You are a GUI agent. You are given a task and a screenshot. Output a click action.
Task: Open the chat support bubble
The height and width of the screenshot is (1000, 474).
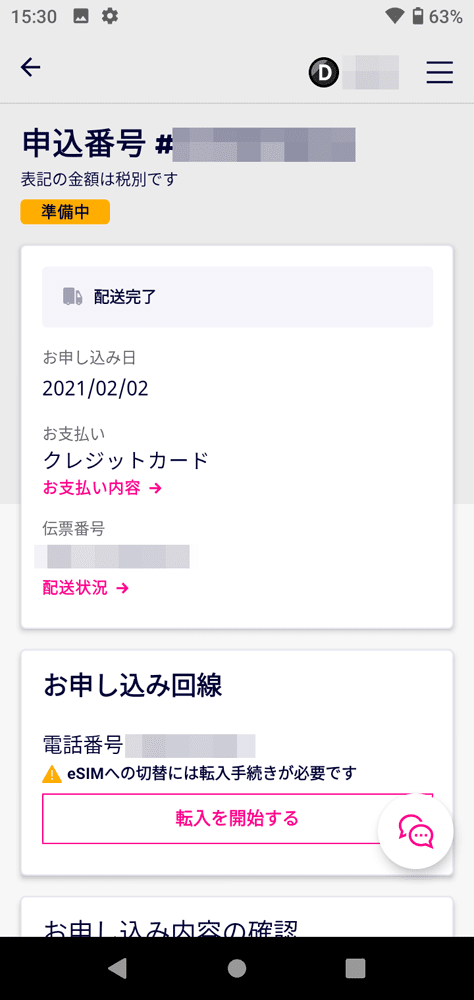point(416,831)
